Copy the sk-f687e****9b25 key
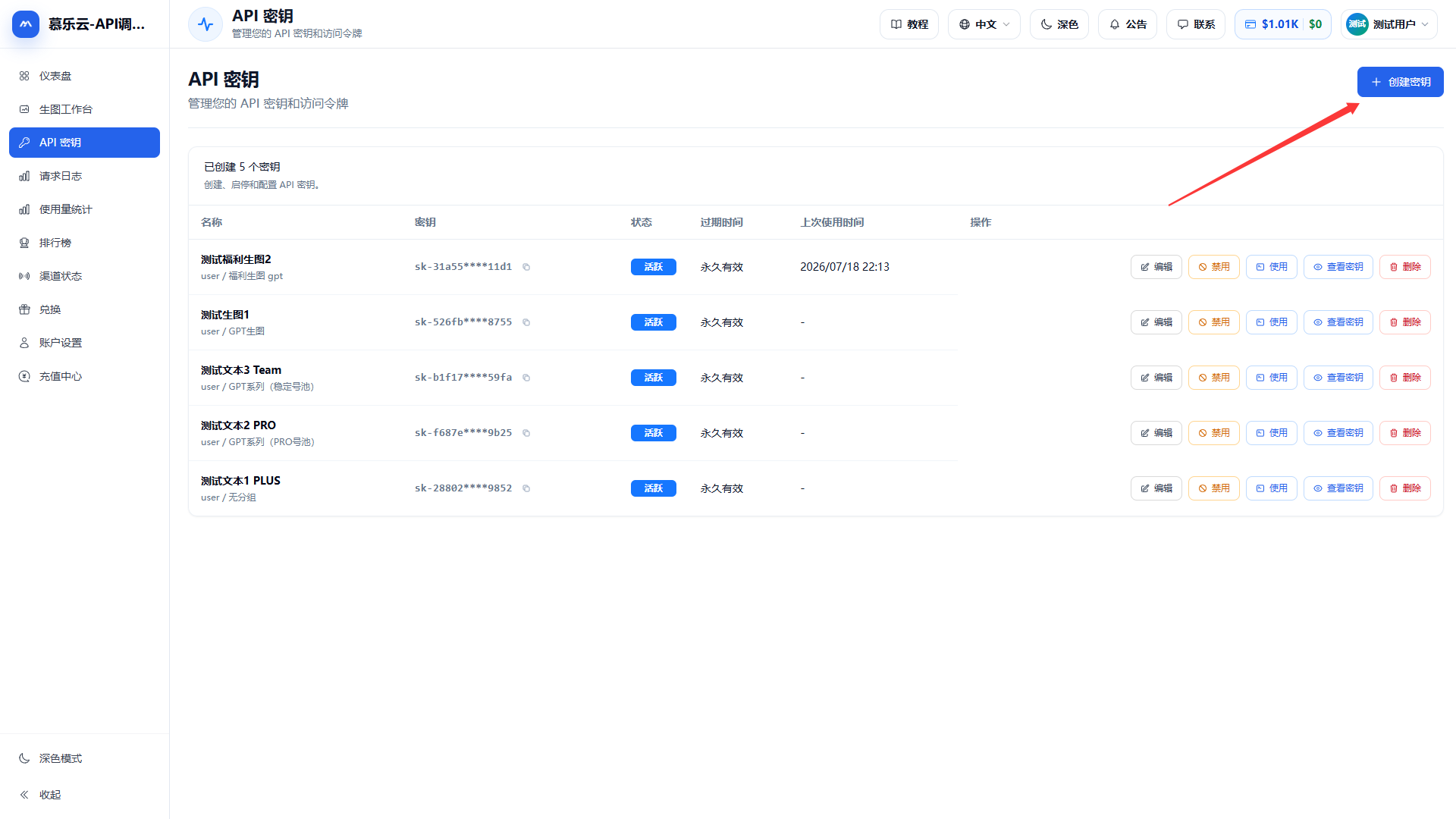1456x819 pixels. point(526,433)
